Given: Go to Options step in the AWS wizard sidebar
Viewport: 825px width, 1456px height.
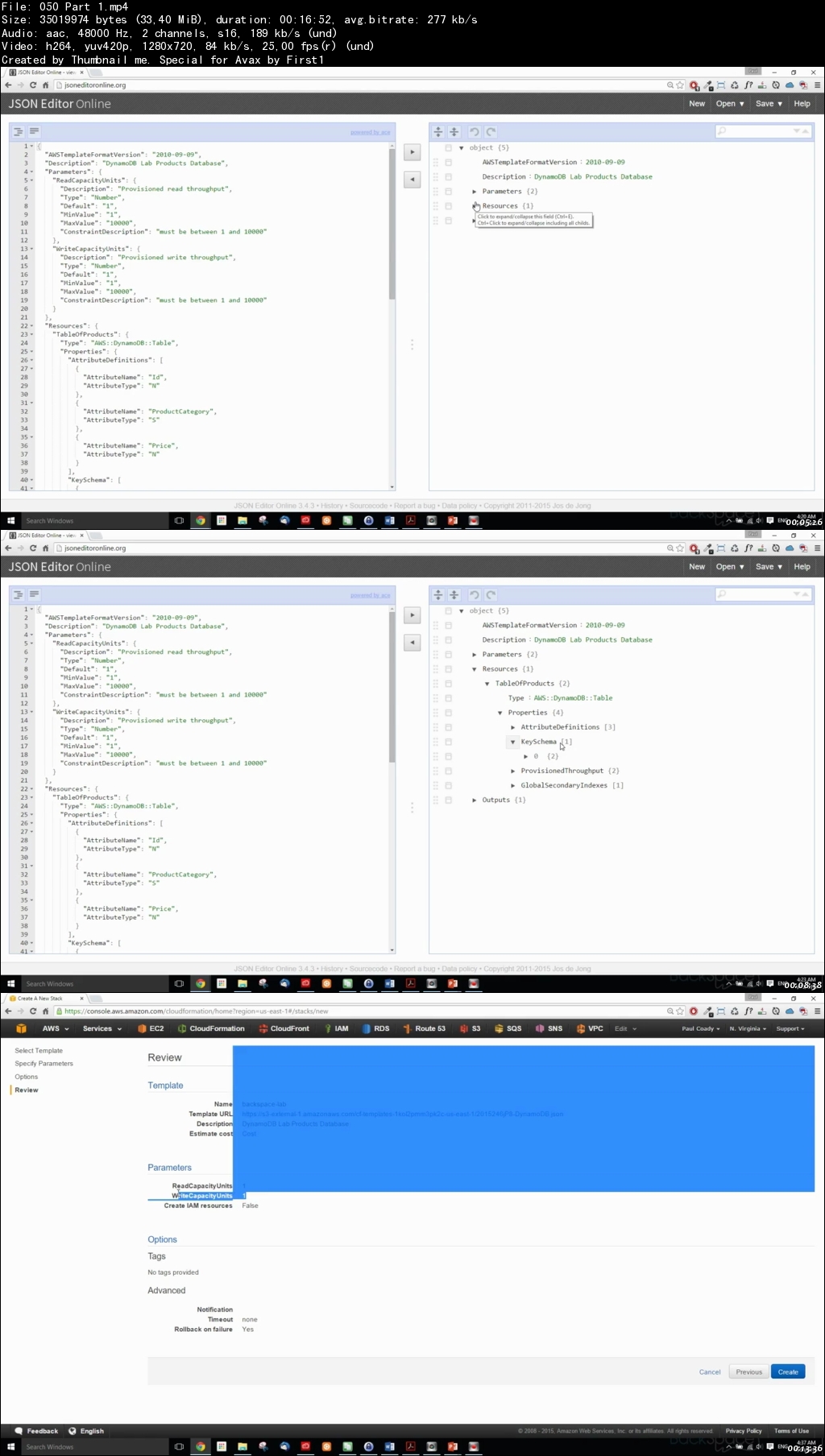Looking at the screenshot, I should pos(27,1077).
